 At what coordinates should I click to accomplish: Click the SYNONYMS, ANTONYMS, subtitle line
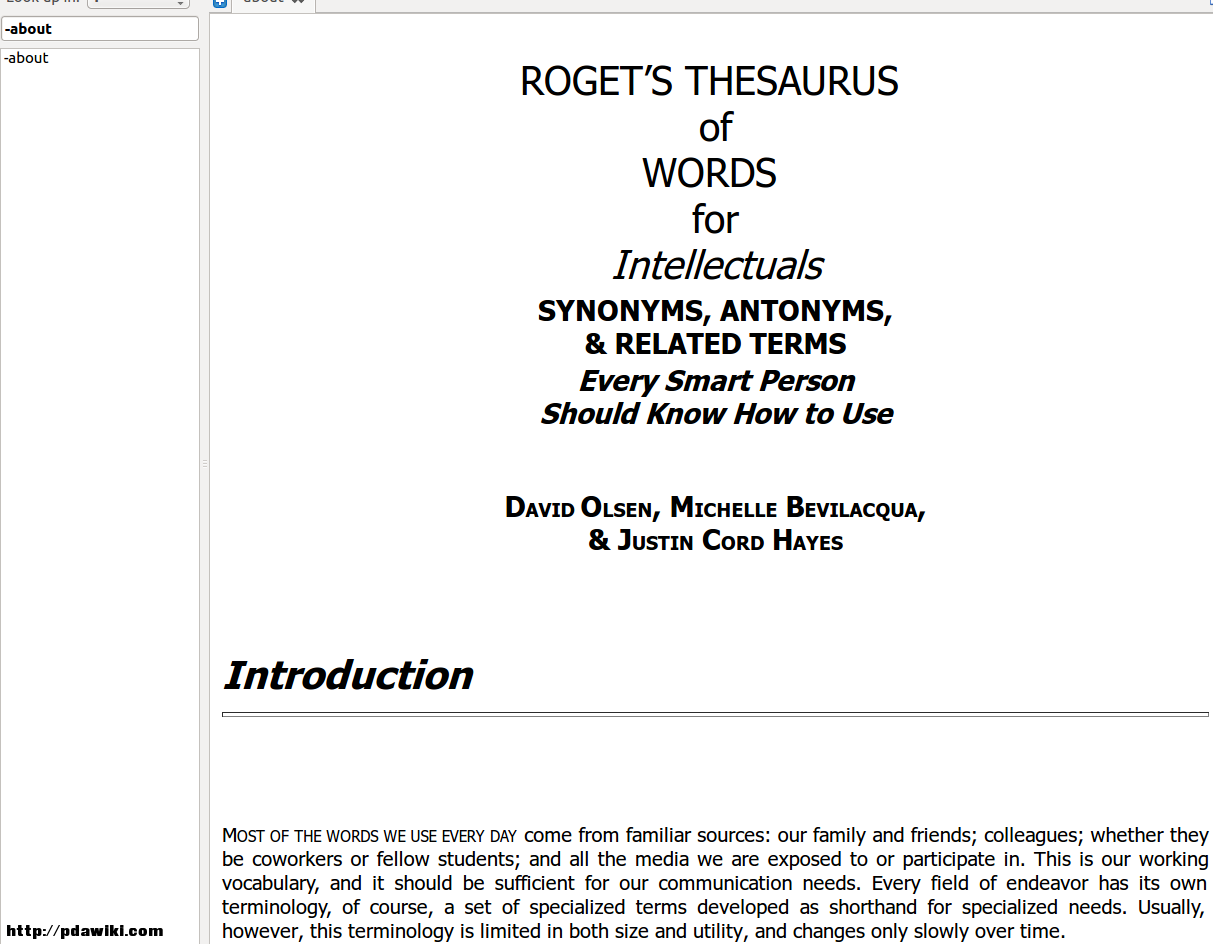click(x=715, y=311)
